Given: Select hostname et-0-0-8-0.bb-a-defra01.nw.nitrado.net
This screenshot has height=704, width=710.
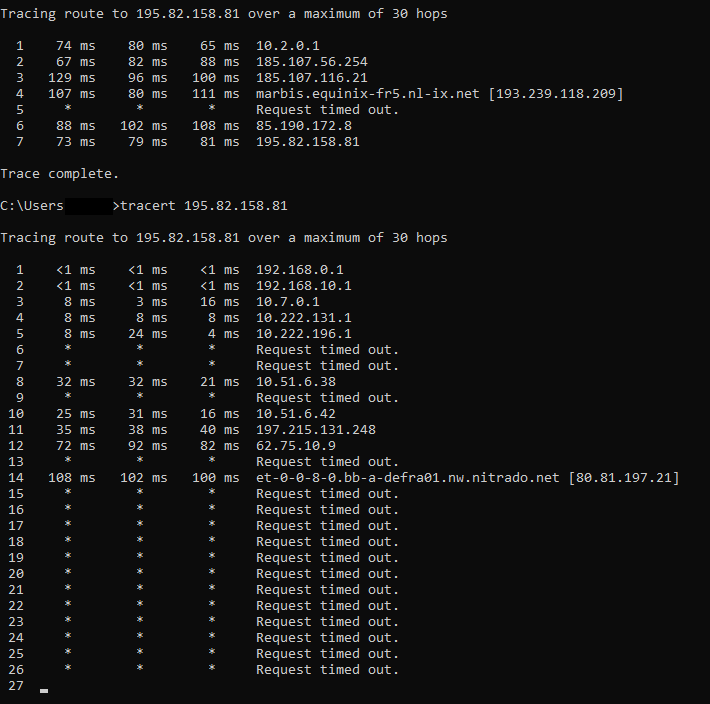Looking at the screenshot, I should click(x=408, y=478).
